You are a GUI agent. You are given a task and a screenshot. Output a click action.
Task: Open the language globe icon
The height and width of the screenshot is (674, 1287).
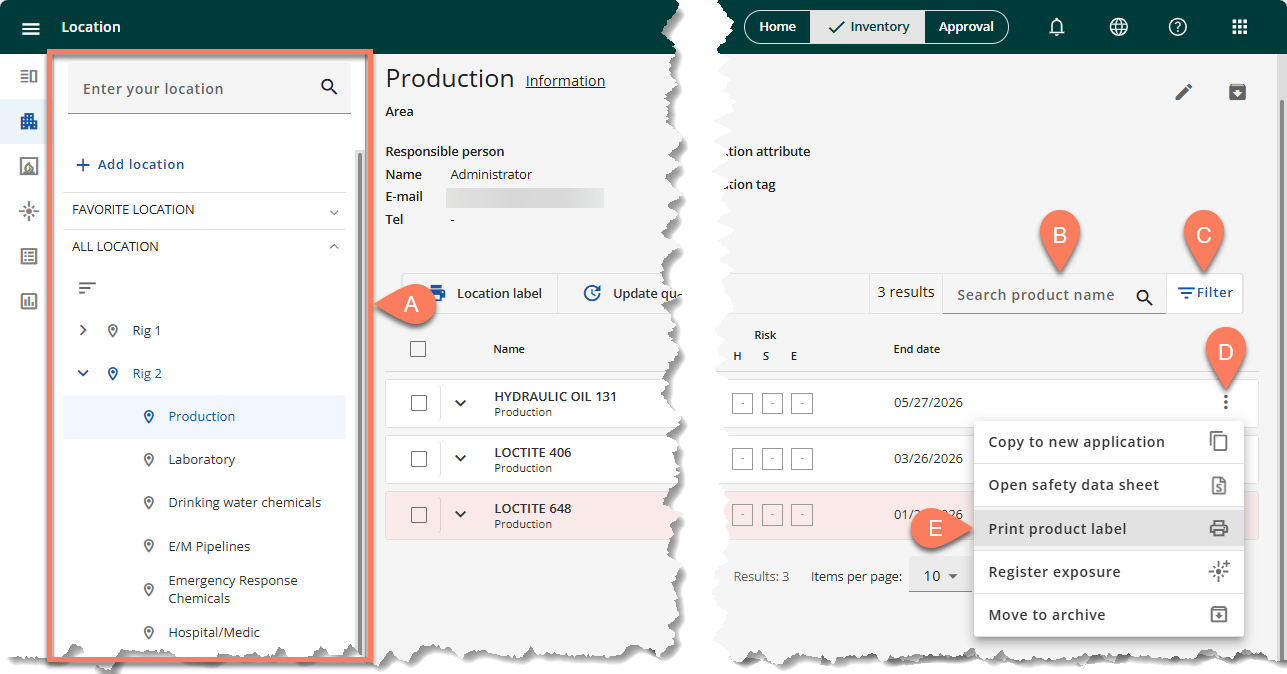coord(1118,28)
